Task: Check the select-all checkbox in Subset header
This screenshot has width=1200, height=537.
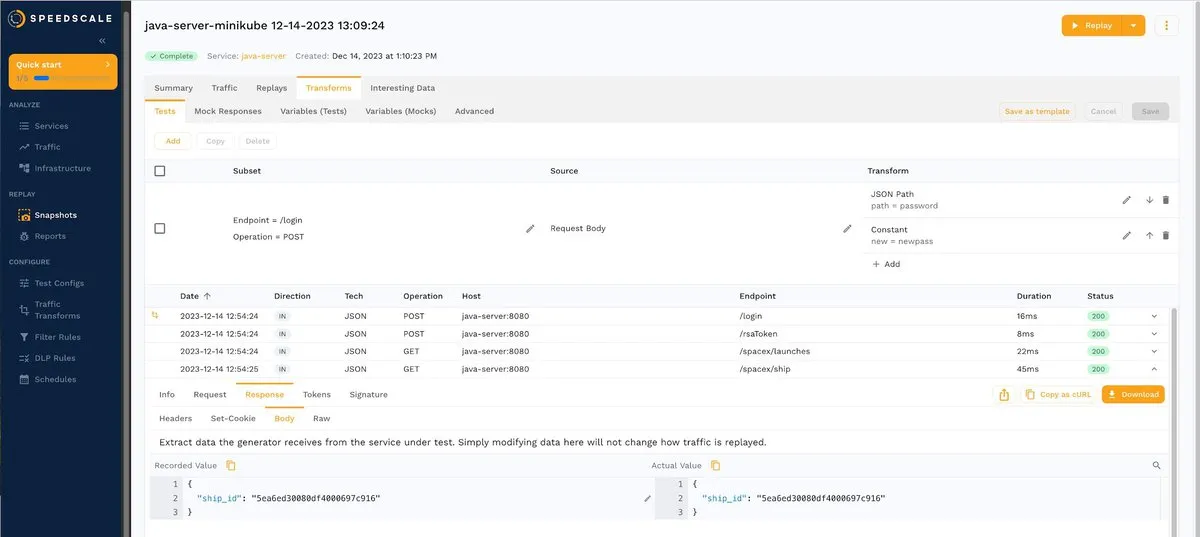Action: point(160,171)
